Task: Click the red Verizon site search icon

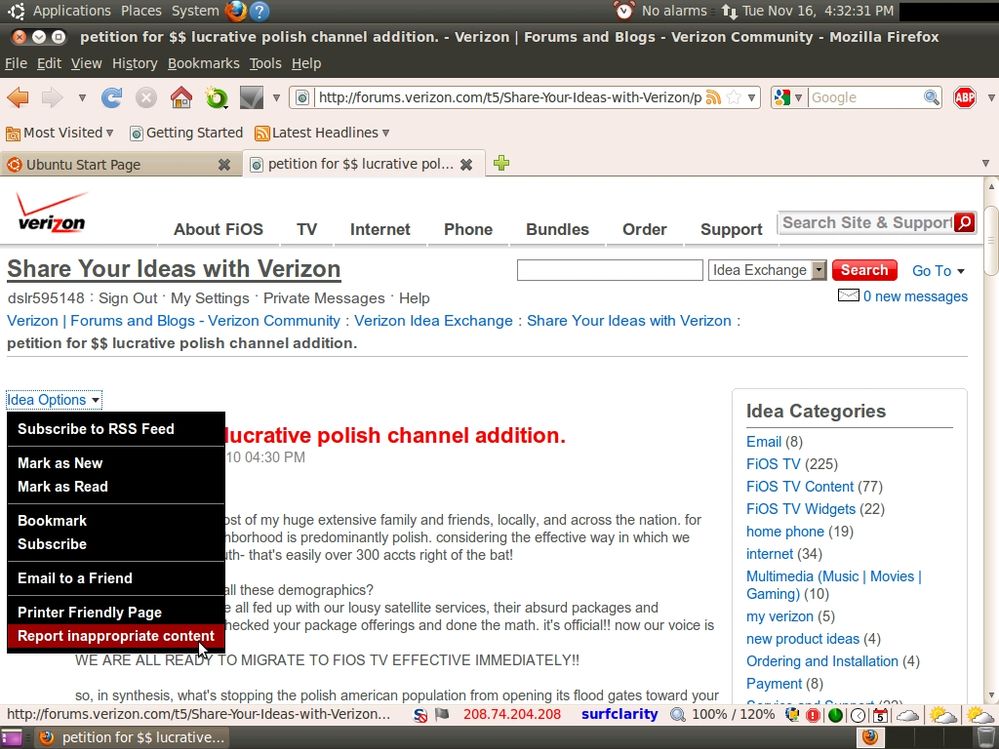Action: (965, 222)
